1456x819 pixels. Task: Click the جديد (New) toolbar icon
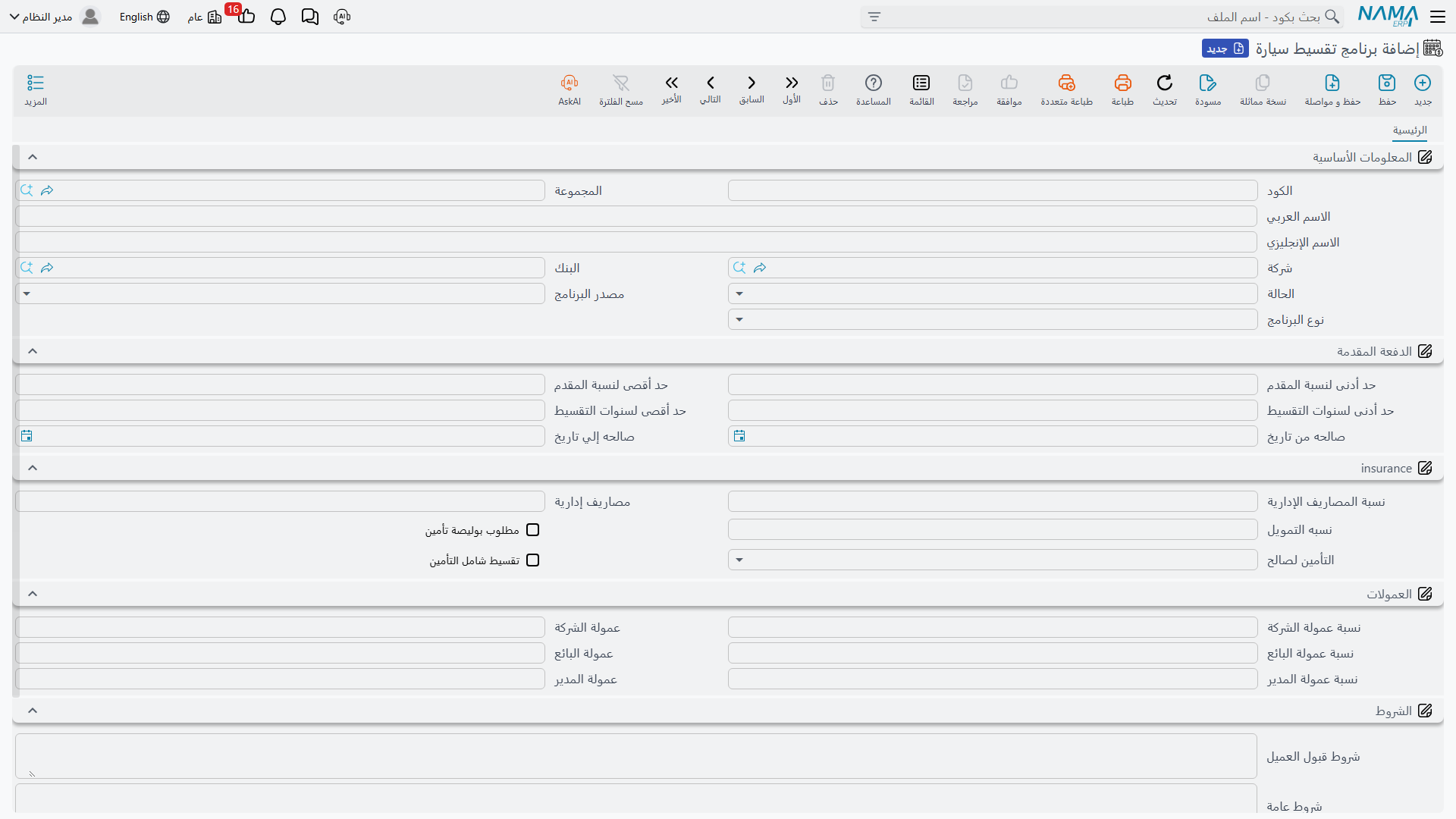click(1423, 83)
